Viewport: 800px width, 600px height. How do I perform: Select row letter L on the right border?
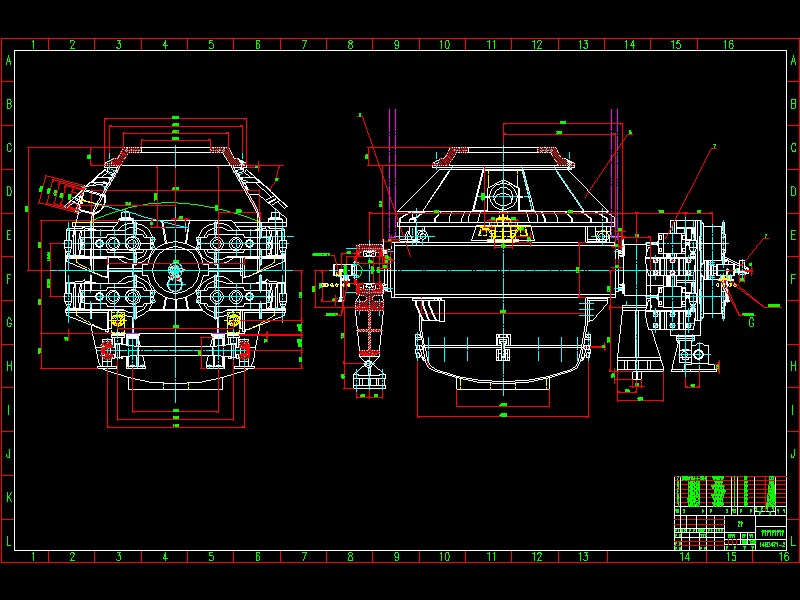pyautogui.click(x=792, y=540)
